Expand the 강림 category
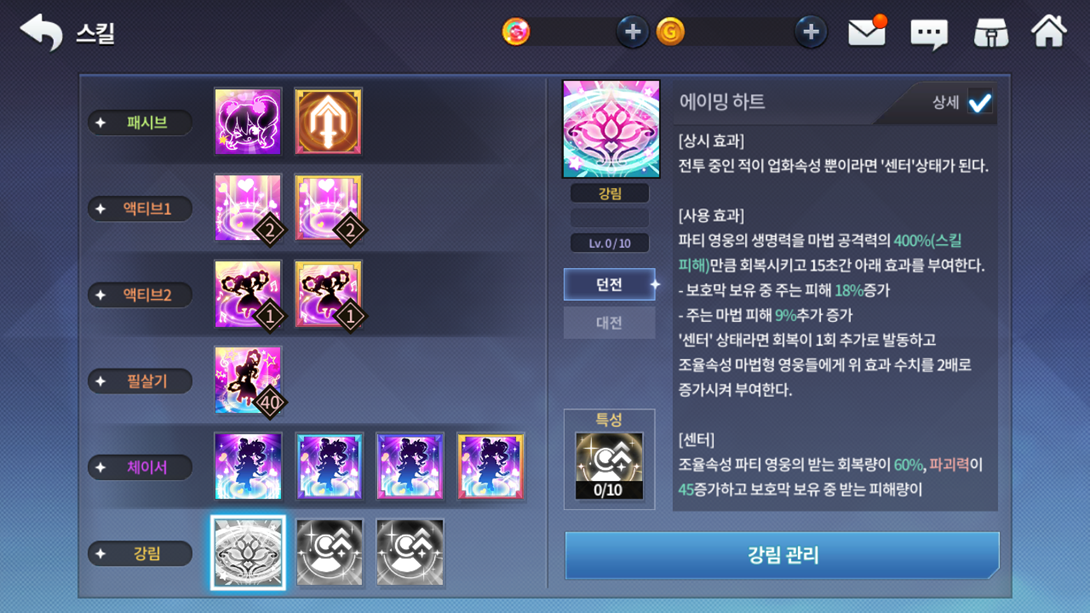 tap(140, 553)
